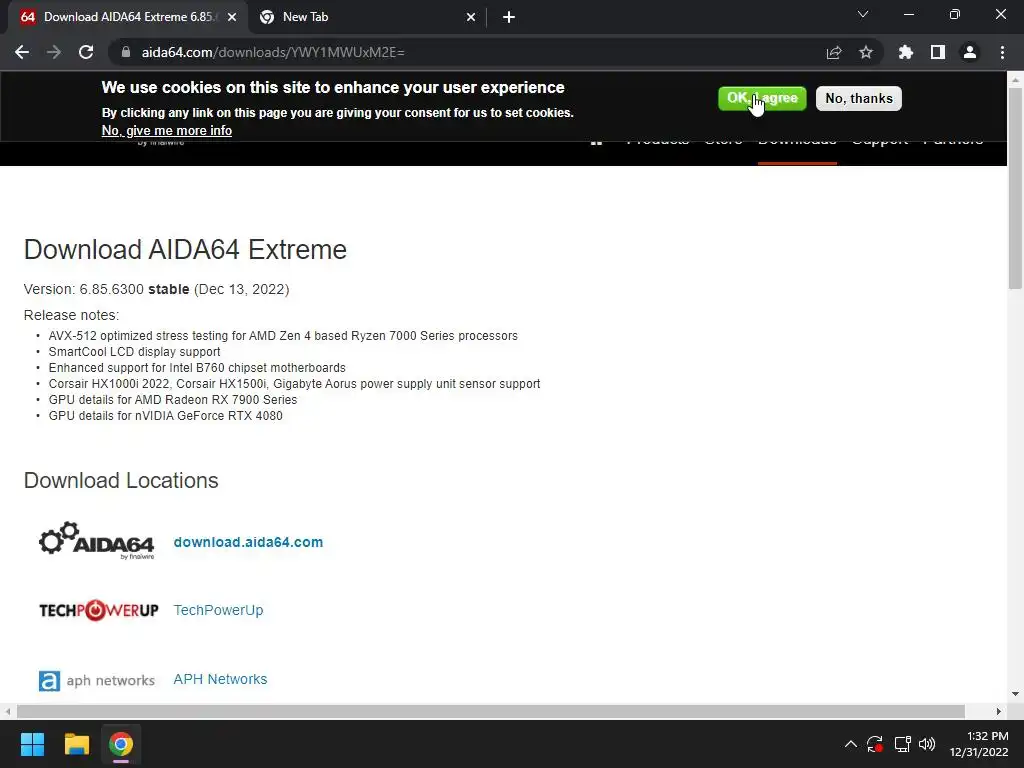Open the Chrome three-dot menu

(x=1002, y=52)
